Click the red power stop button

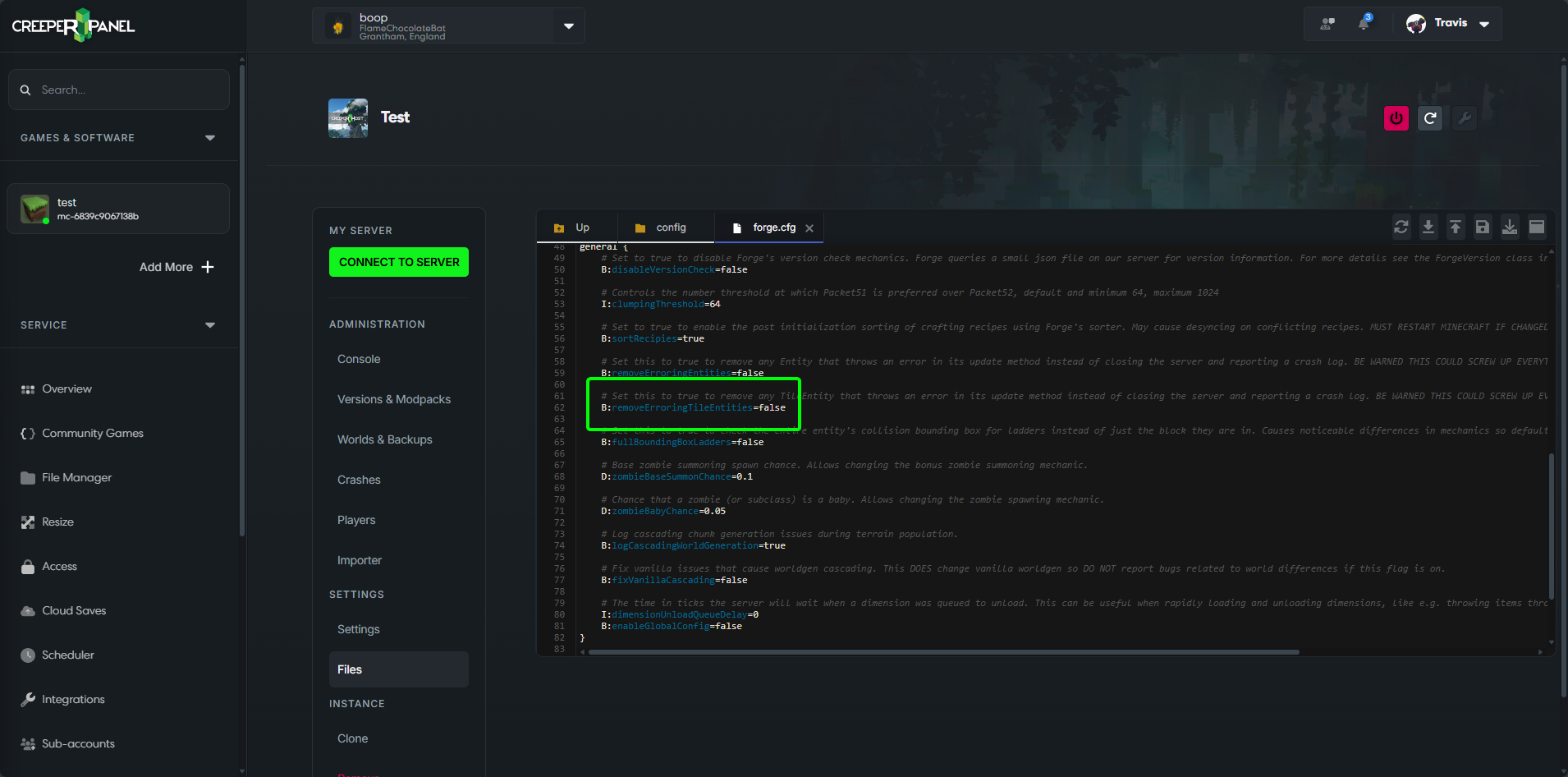1396,118
